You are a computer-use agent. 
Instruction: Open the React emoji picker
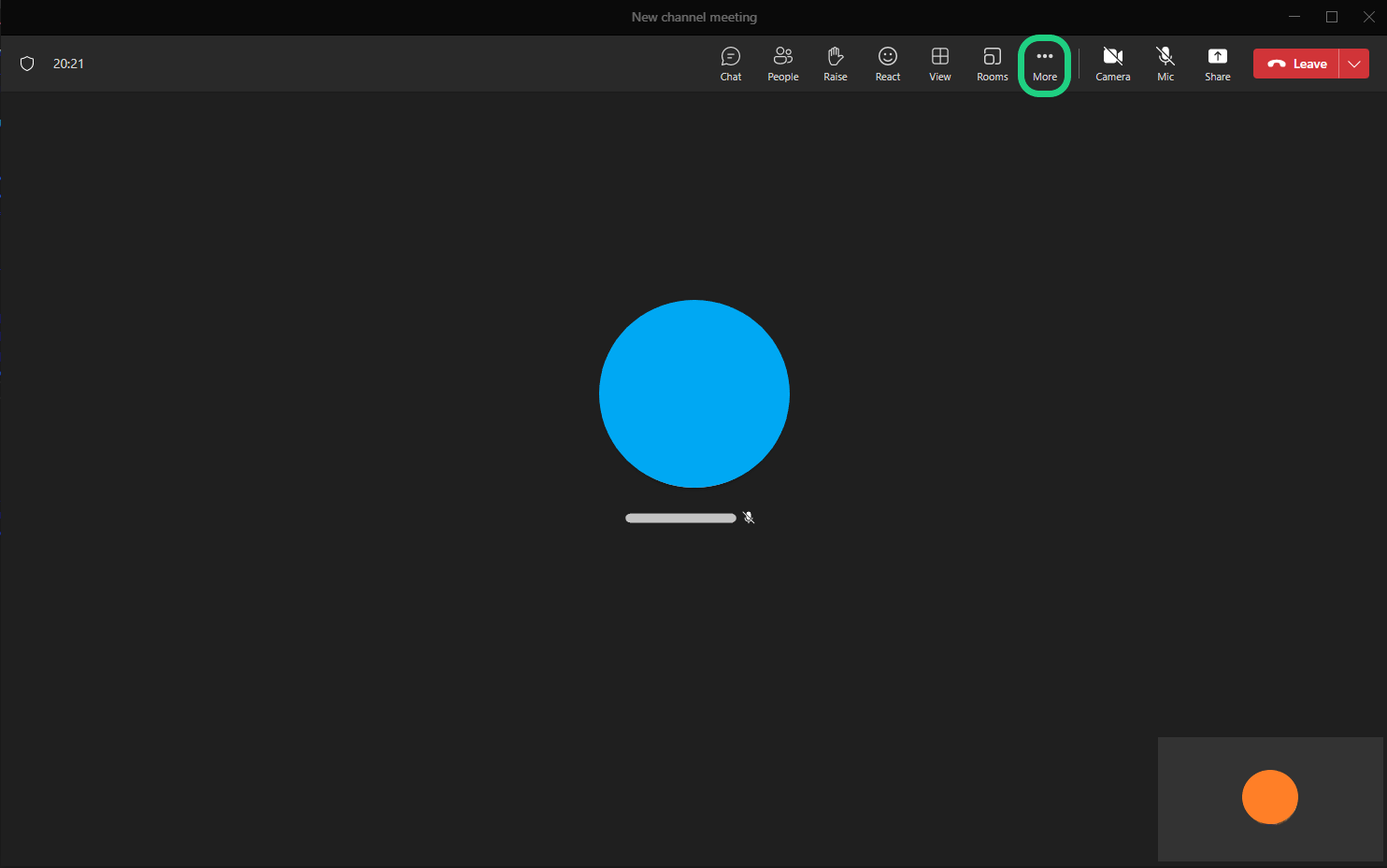click(x=887, y=64)
